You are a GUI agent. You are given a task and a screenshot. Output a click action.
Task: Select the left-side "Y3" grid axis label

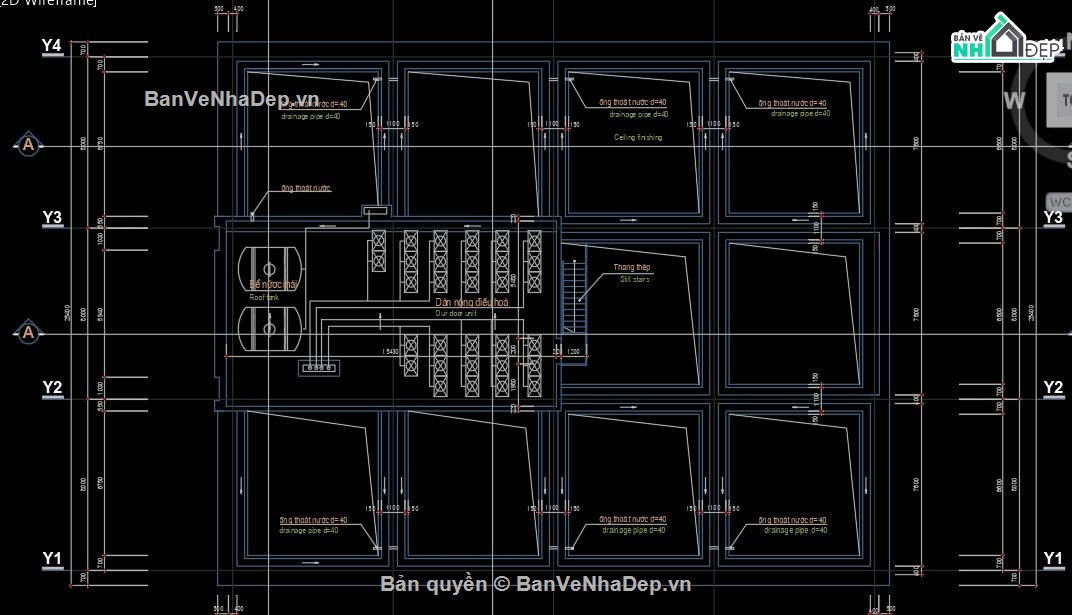click(52, 217)
